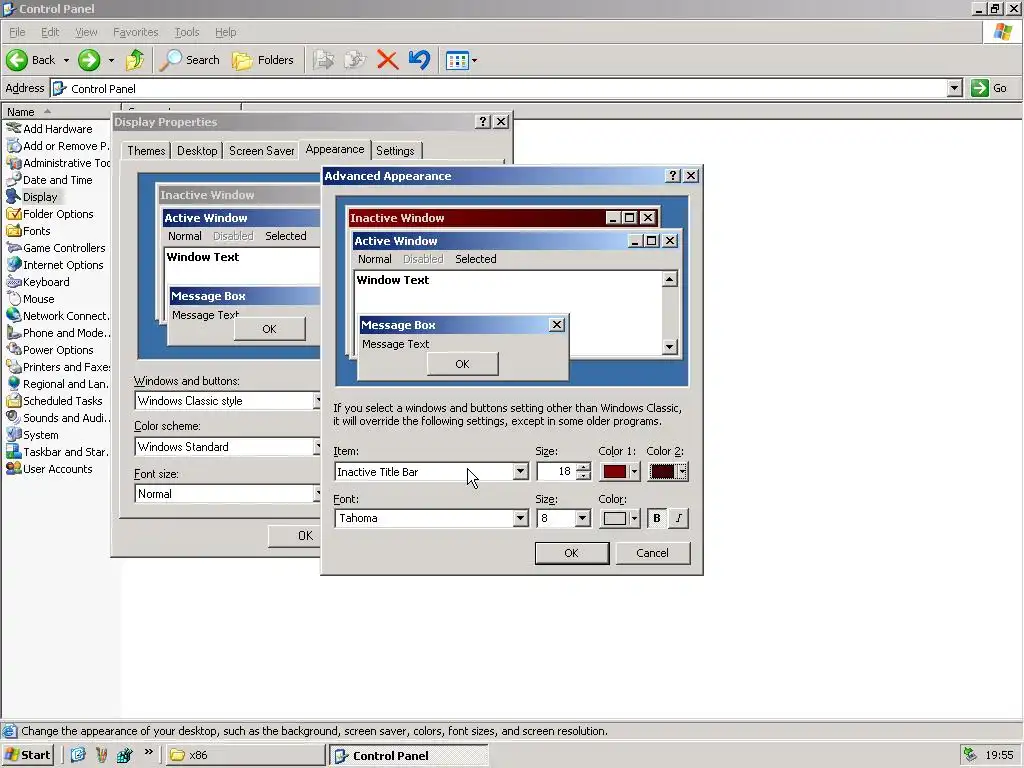This screenshot has width=1024, height=768.
Task: Select Scheduled Tasks item
Action: [54, 400]
